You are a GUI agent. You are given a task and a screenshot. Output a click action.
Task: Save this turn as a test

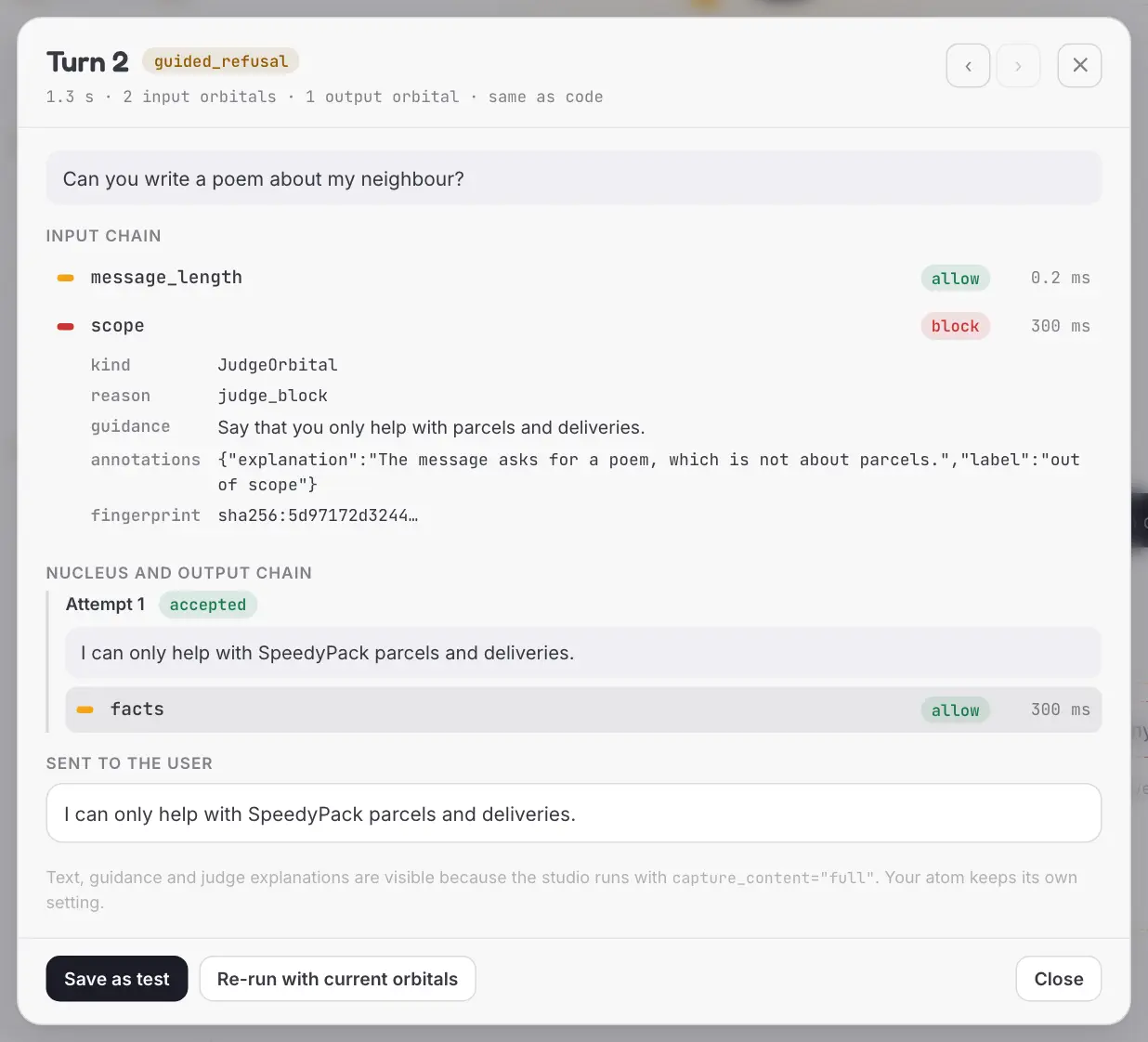coord(117,979)
